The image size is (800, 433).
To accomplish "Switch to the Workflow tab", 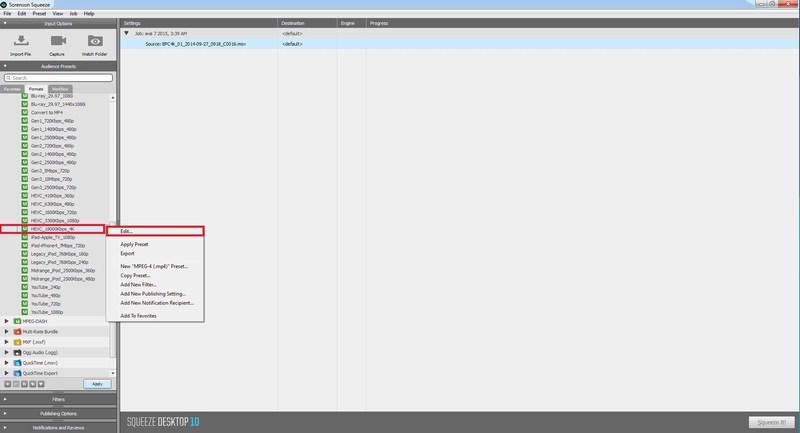I will click(x=60, y=89).
